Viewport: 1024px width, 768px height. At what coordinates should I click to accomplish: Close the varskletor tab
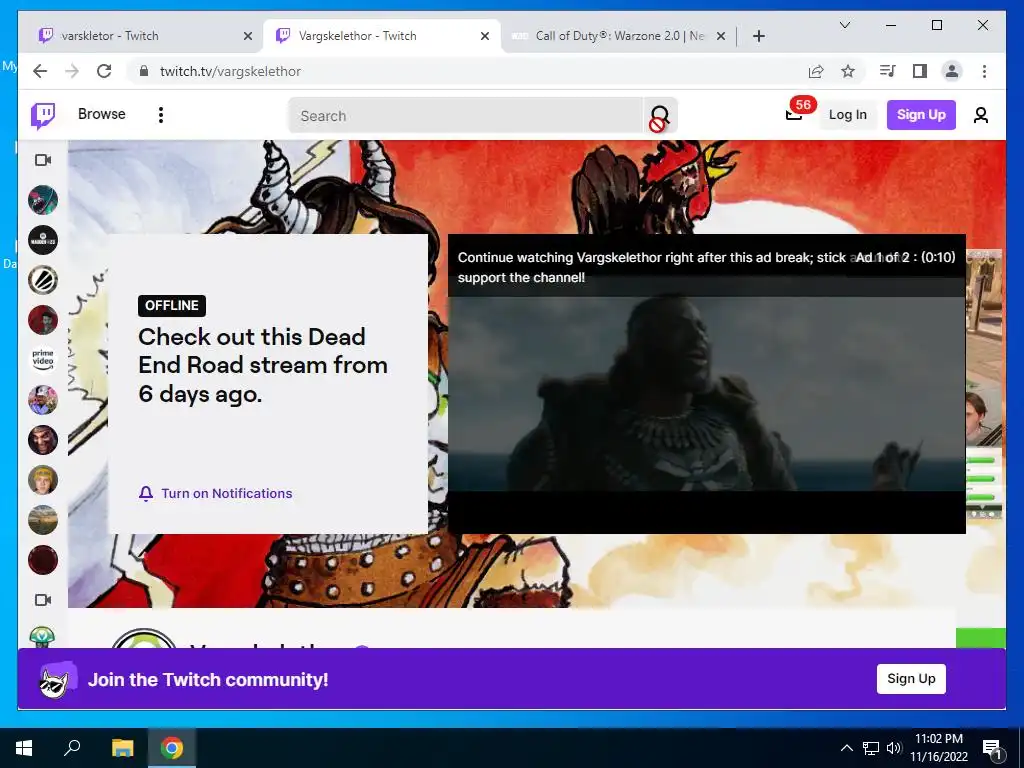pos(248,36)
